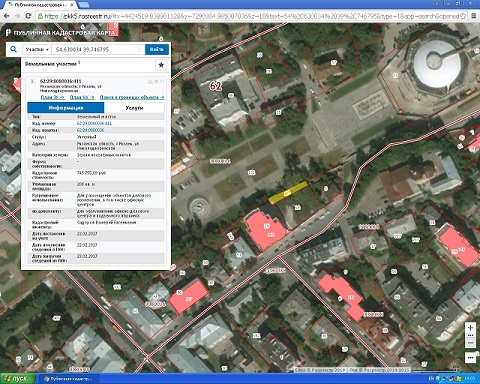Screen dimensions: 480x384
Task: Open the Windows Пуск start button
Action: click(18, 379)
